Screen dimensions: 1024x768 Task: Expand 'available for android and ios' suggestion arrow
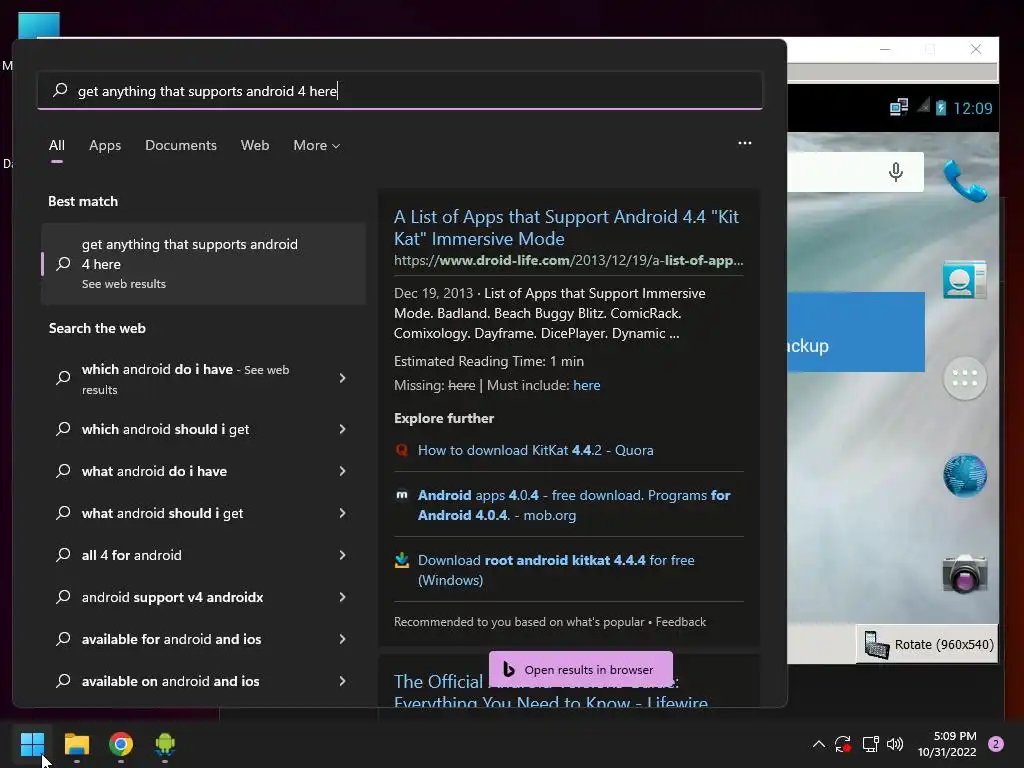click(x=342, y=639)
